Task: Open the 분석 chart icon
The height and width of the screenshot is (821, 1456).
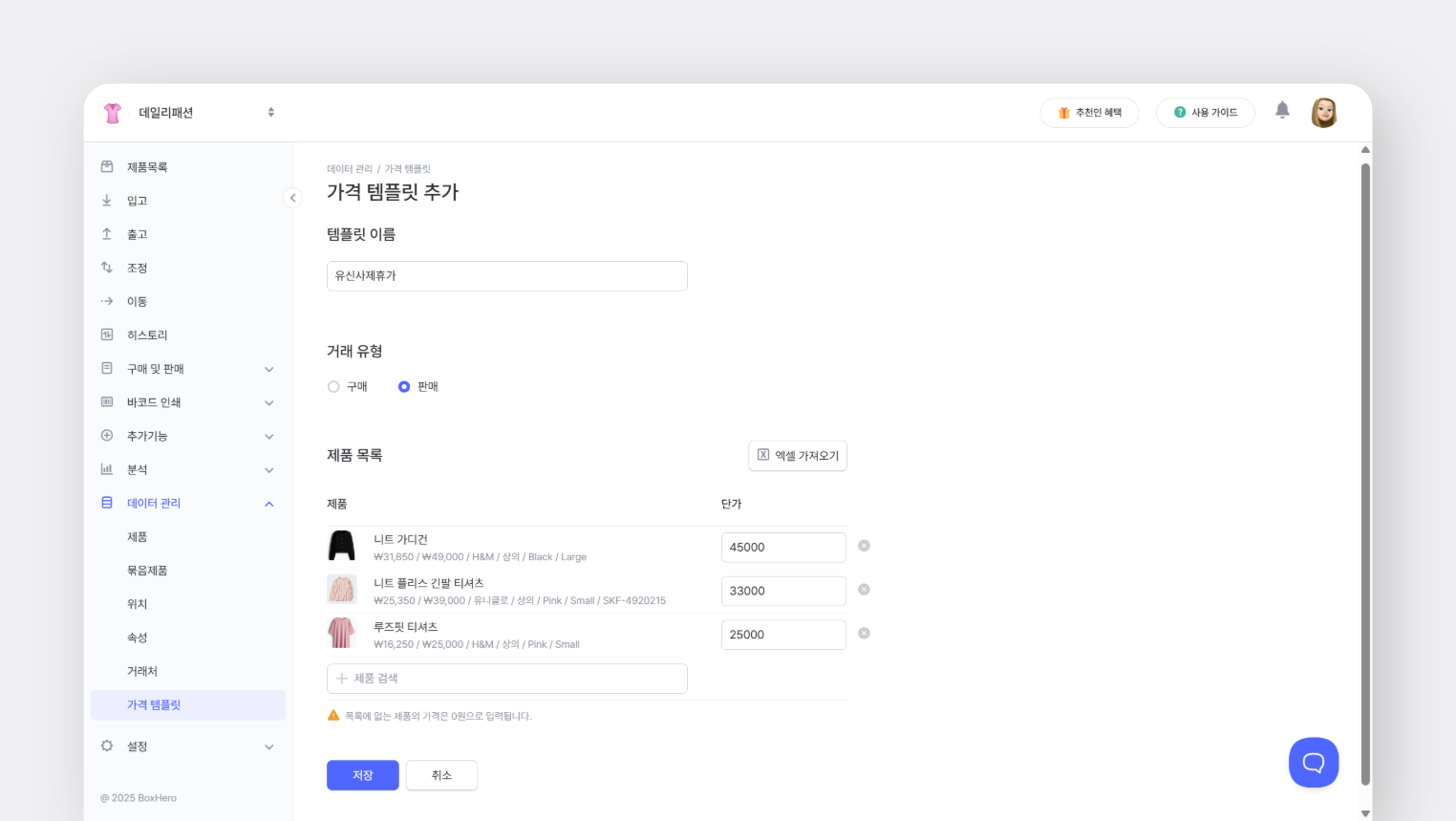Action: (106, 469)
